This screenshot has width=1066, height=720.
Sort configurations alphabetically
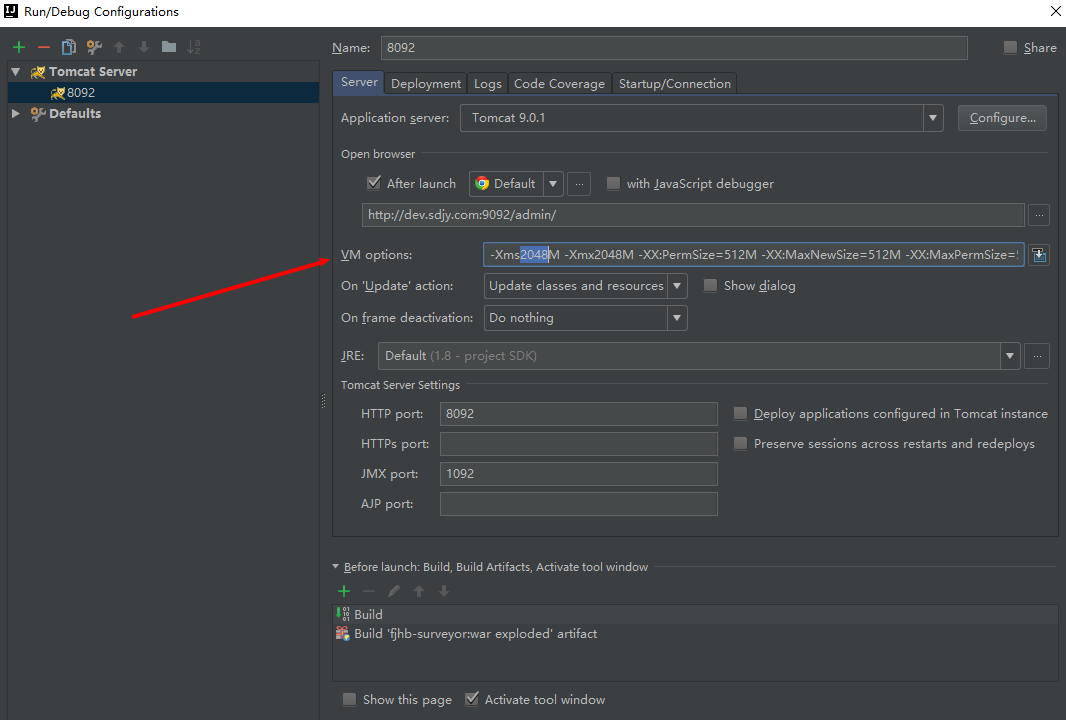coord(194,47)
